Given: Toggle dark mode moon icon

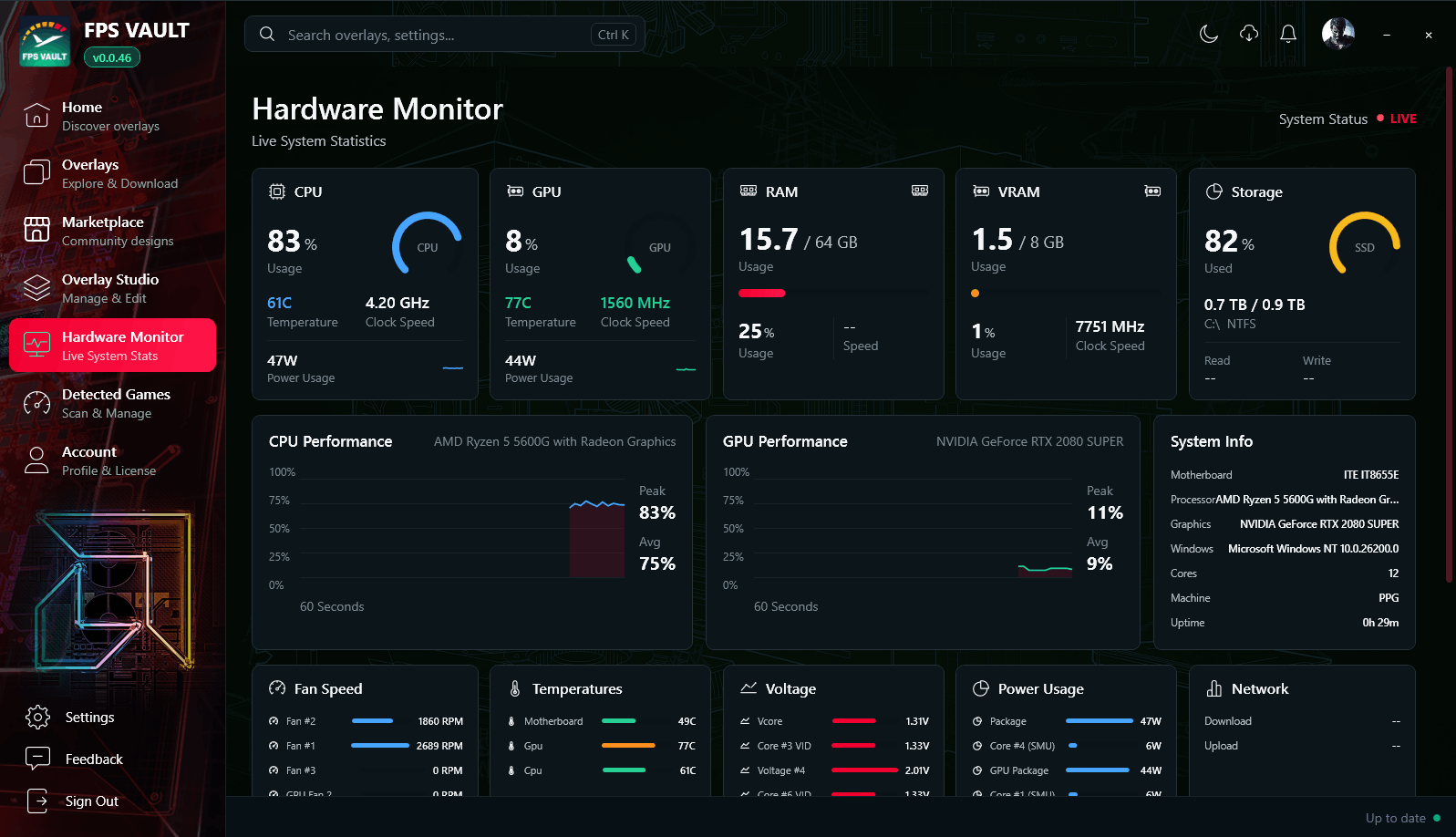Looking at the screenshot, I should tap(1209, 35).
